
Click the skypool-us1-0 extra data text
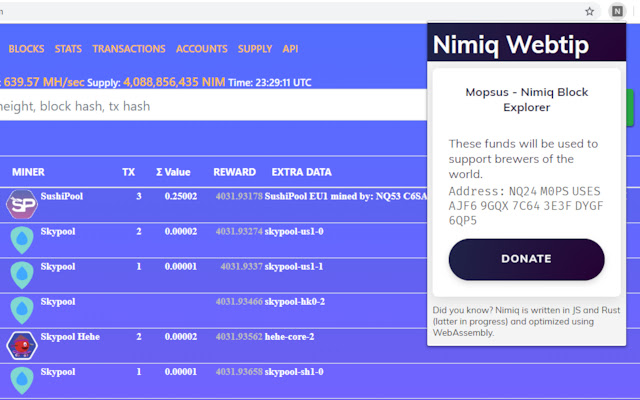(x=294, y=231)
